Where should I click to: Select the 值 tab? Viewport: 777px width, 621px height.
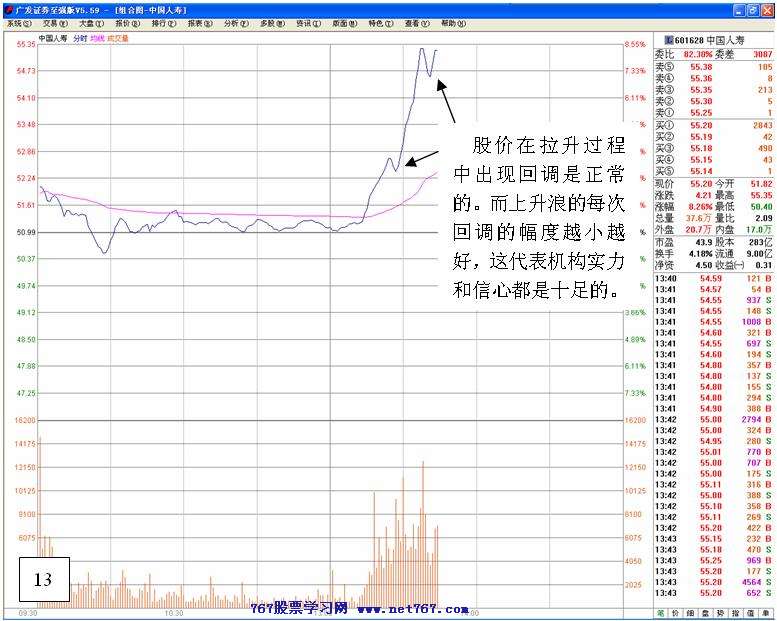(x=749, y=612)
